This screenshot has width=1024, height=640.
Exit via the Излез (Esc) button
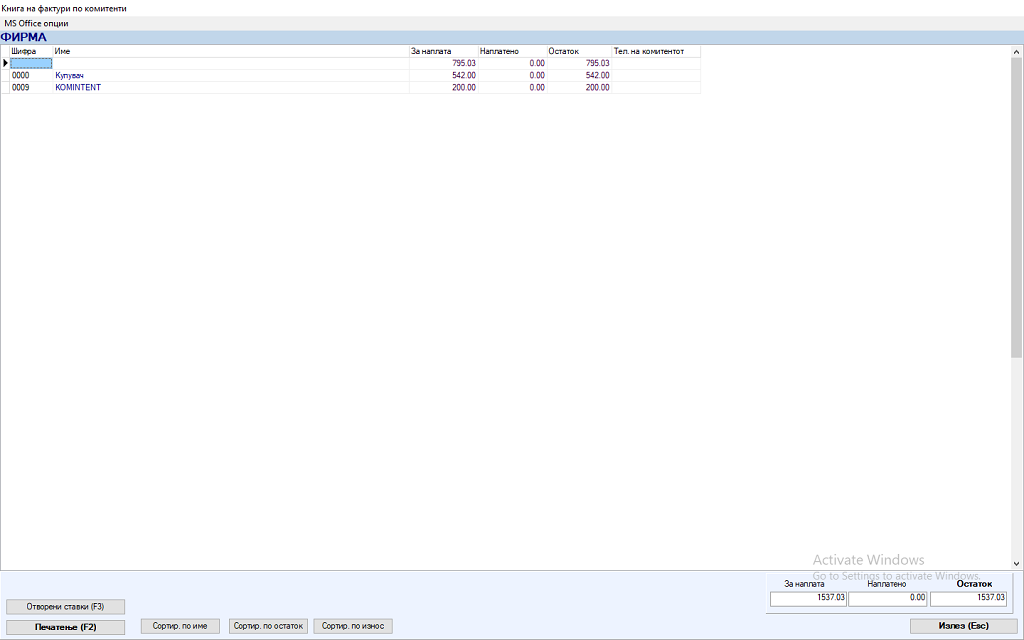coord(963,626)
